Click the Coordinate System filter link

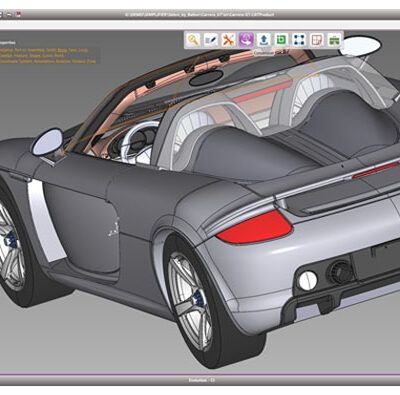[15, 61]
